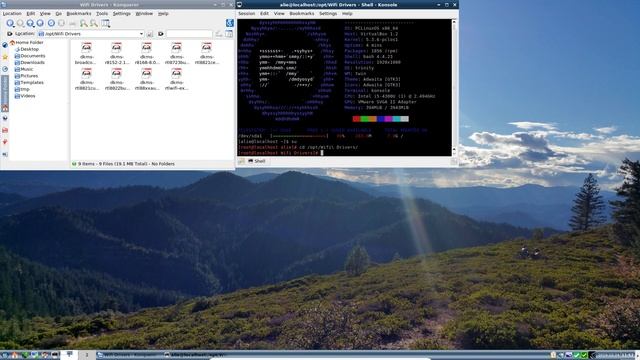The height and width of the screenshot is (360, 640).
Task: Select the Templates folder in the tree
Action: [29, 82]
